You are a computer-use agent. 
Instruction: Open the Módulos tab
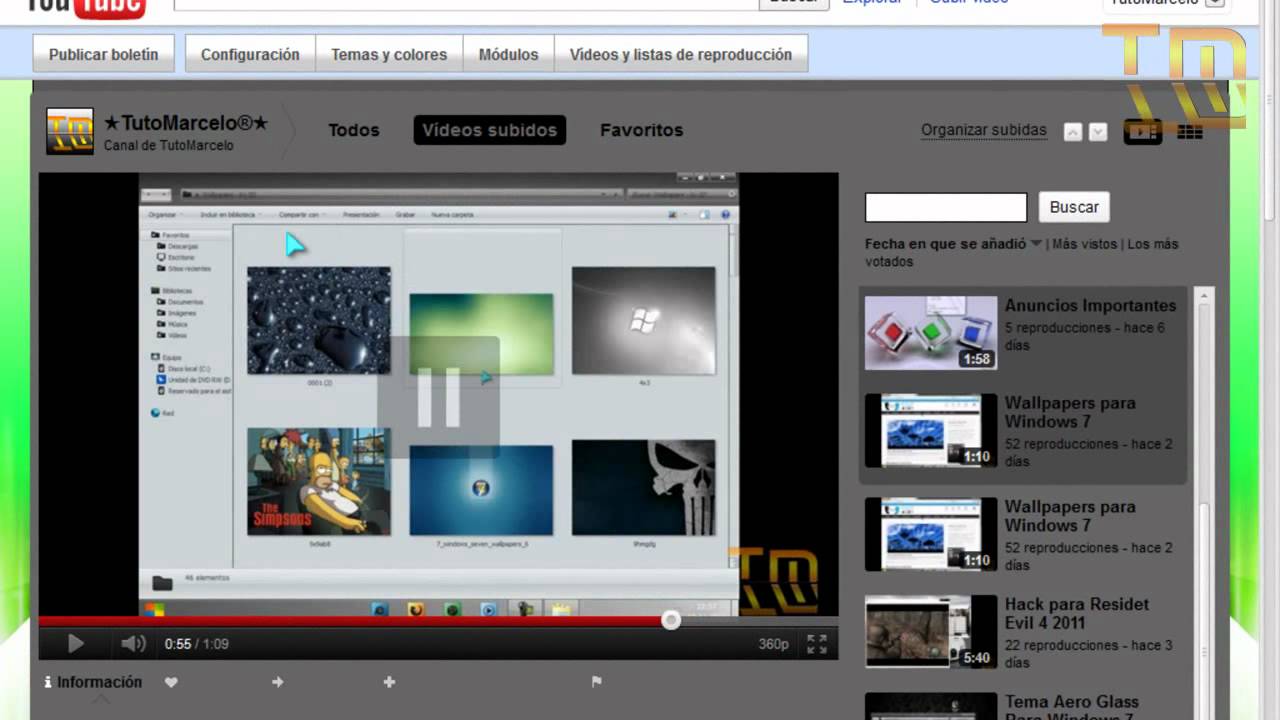point(508,54)
